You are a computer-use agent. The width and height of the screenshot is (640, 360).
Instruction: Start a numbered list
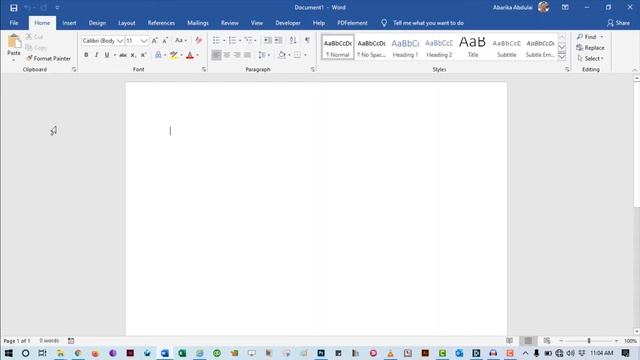tap(232, 40)
